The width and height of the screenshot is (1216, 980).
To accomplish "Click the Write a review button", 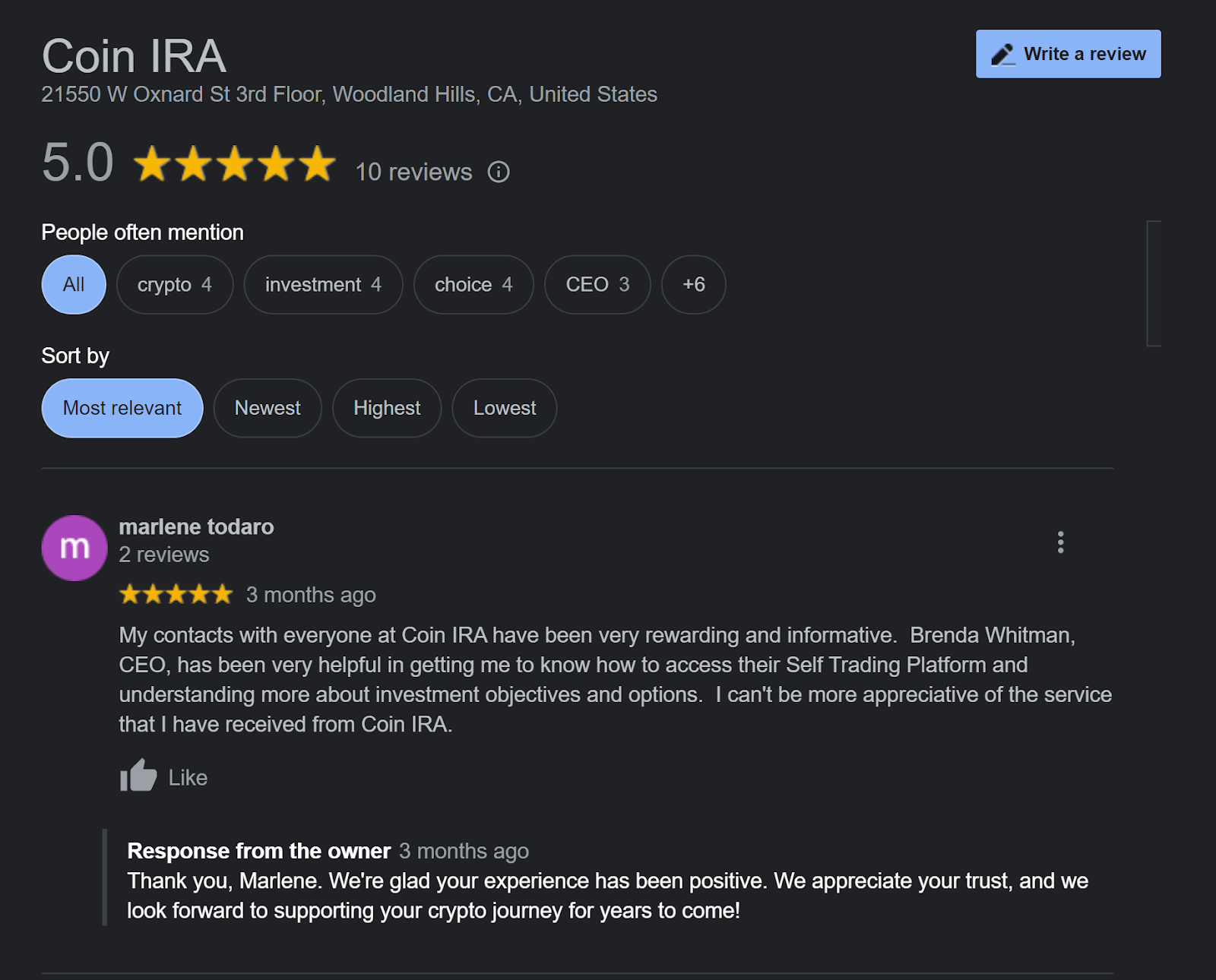I will [x=1068, y=54].
